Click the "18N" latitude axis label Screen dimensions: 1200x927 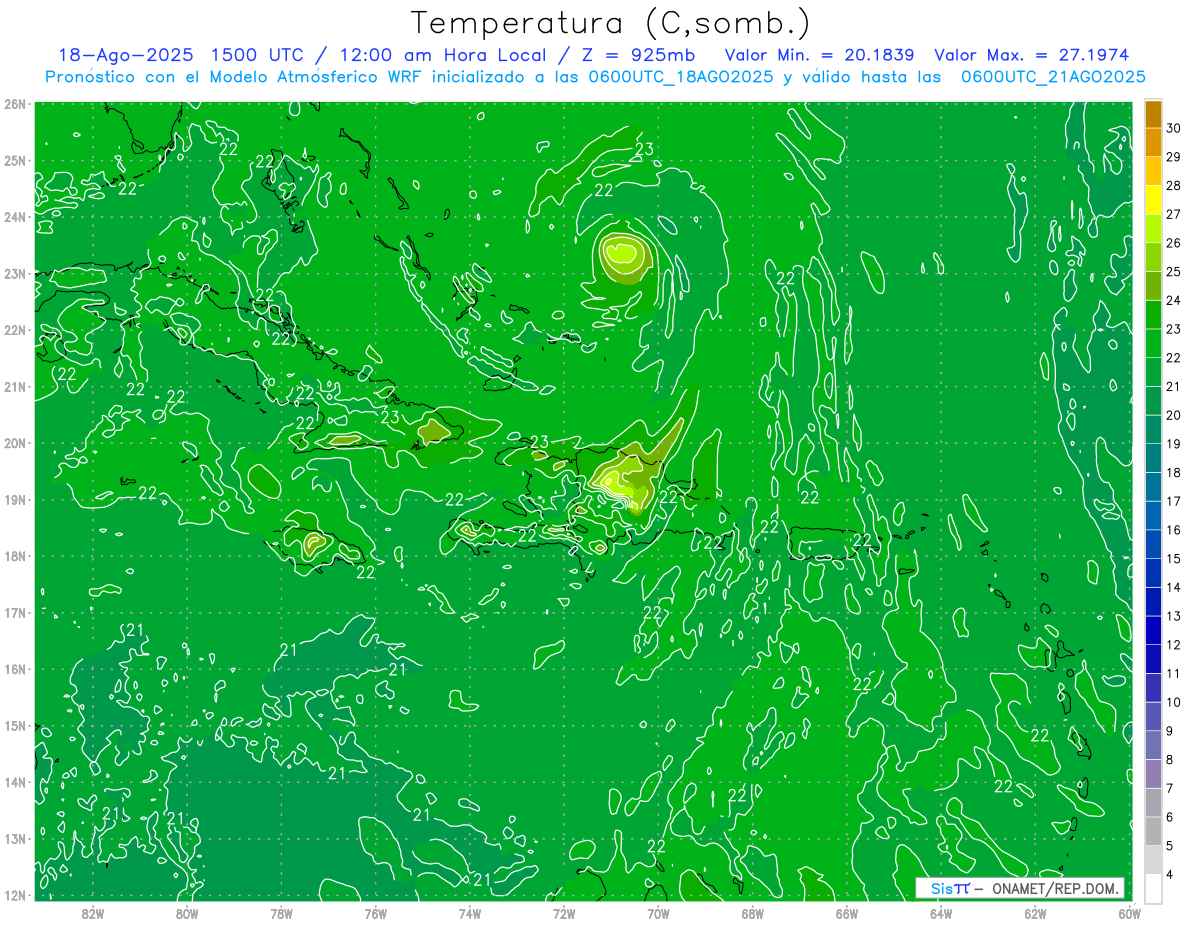pos(15,556)
